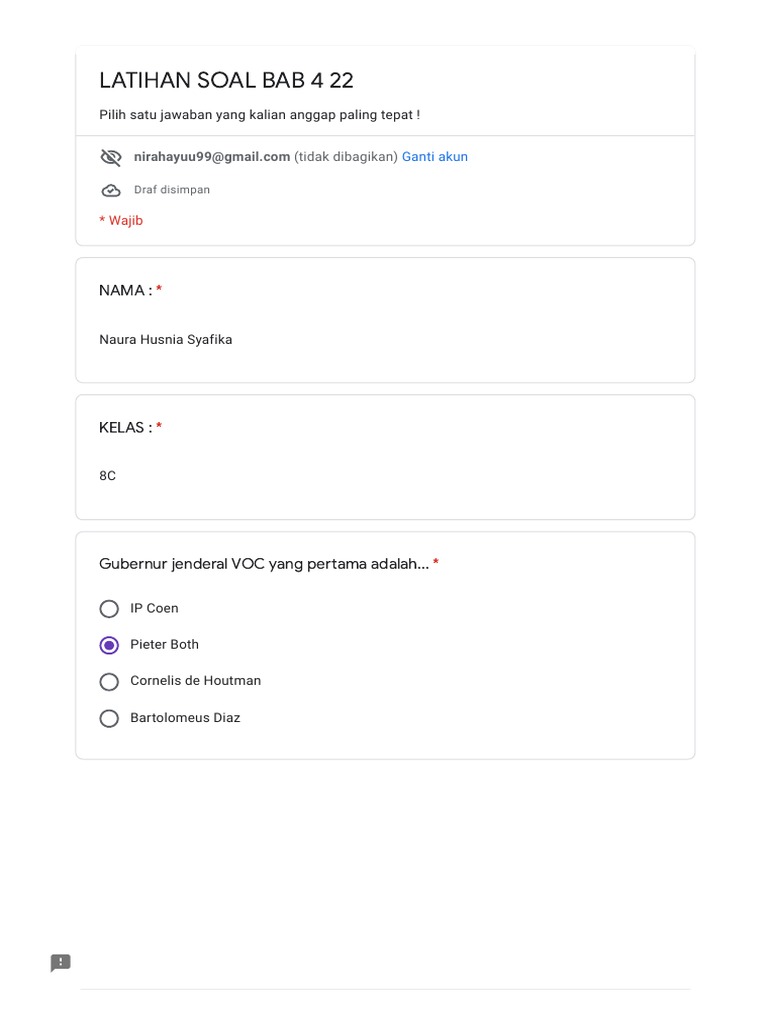Click the Pilih satu jawaban instruction text

click(259, 115)
